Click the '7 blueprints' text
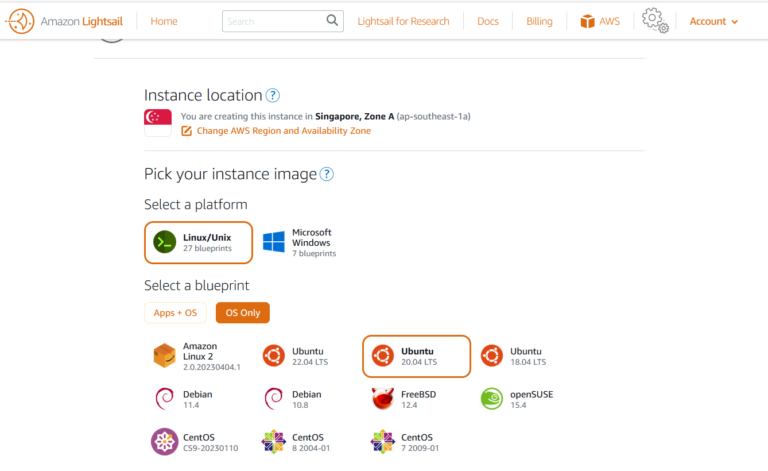 (314, 253)
